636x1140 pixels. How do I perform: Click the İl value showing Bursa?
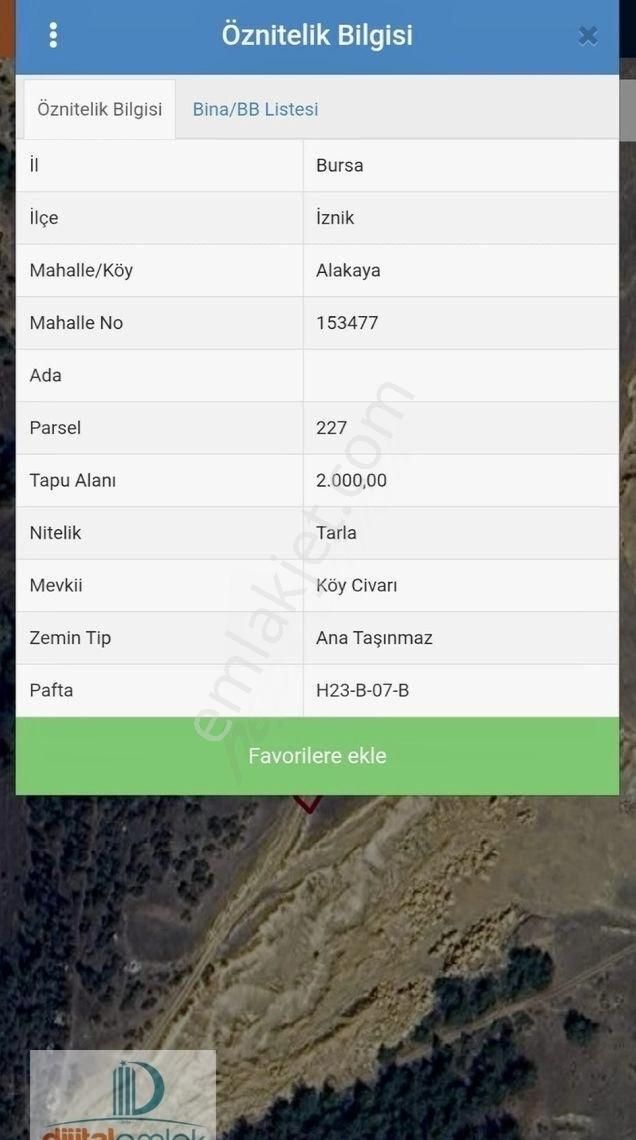coord(340,165)
